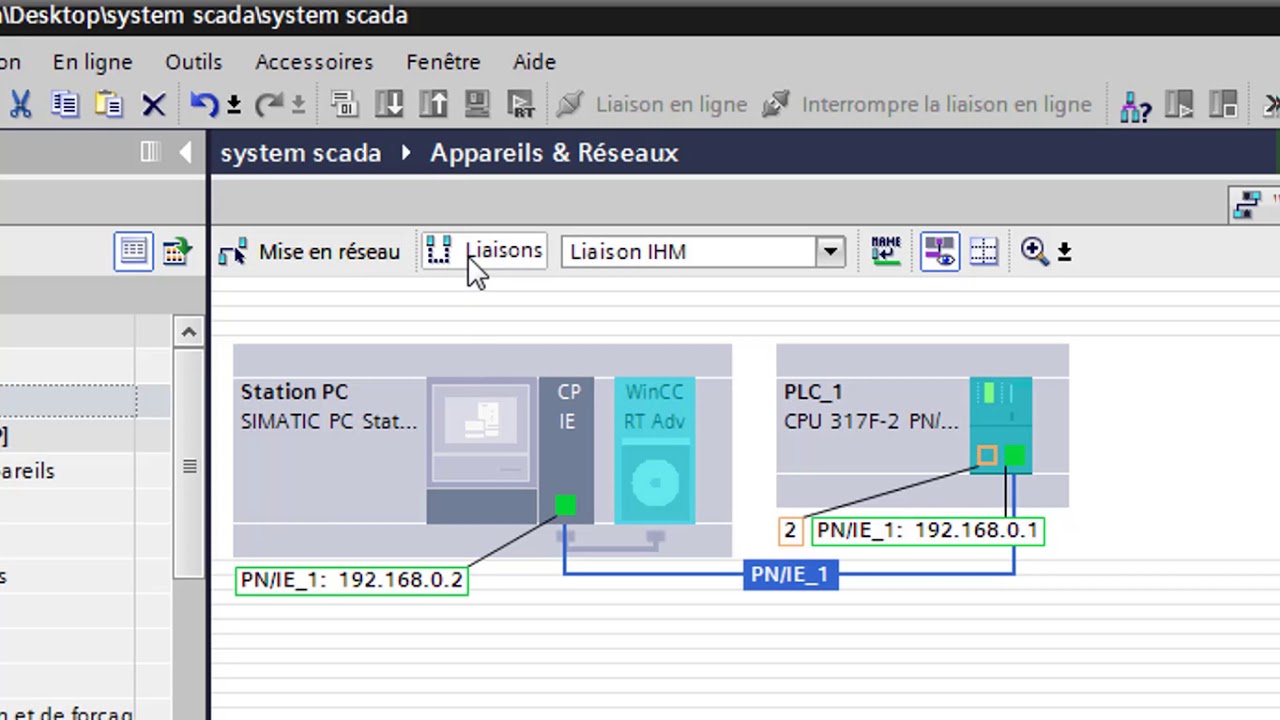Screen dimensions: 1280x720
Task: Activate Liaisons connection mode
Action: pos(484,251)
